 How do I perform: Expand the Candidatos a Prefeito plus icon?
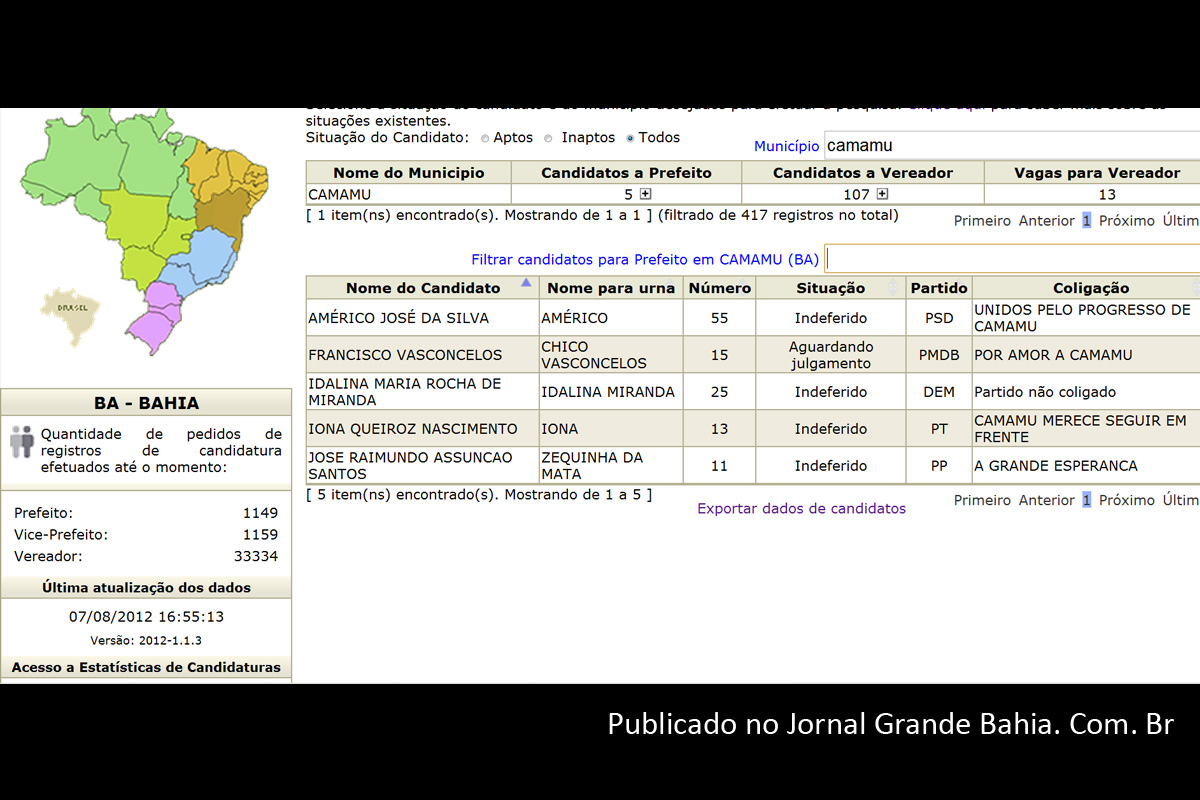coord(645,194)
